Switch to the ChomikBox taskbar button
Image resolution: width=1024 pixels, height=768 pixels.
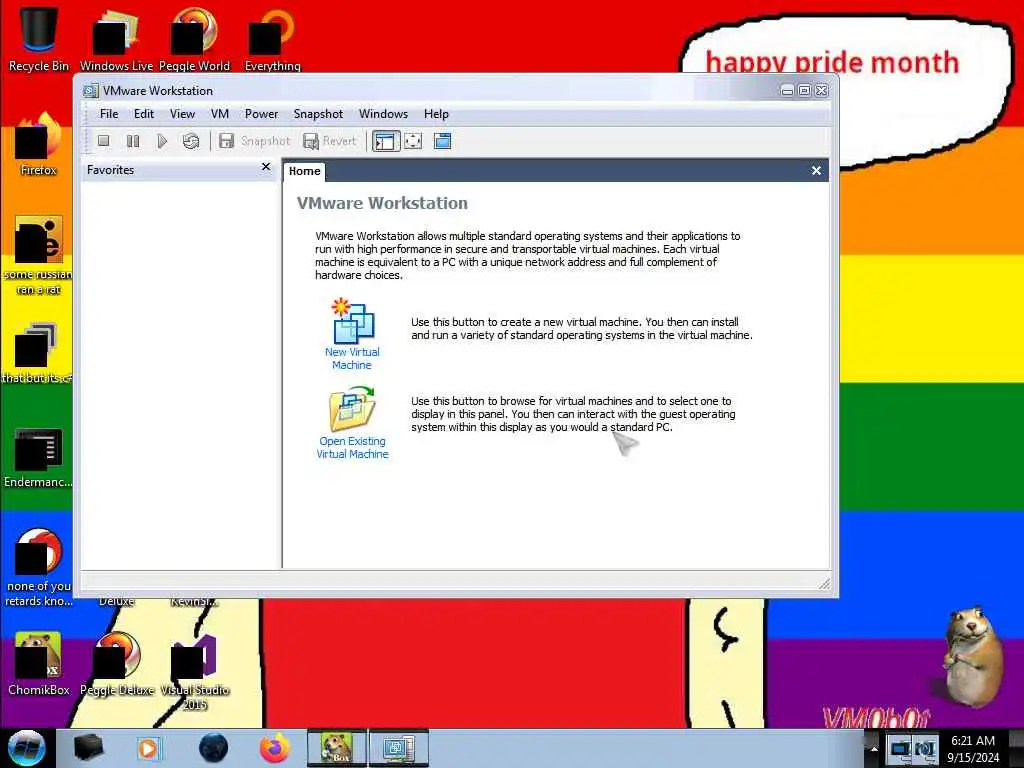(336, 748)
